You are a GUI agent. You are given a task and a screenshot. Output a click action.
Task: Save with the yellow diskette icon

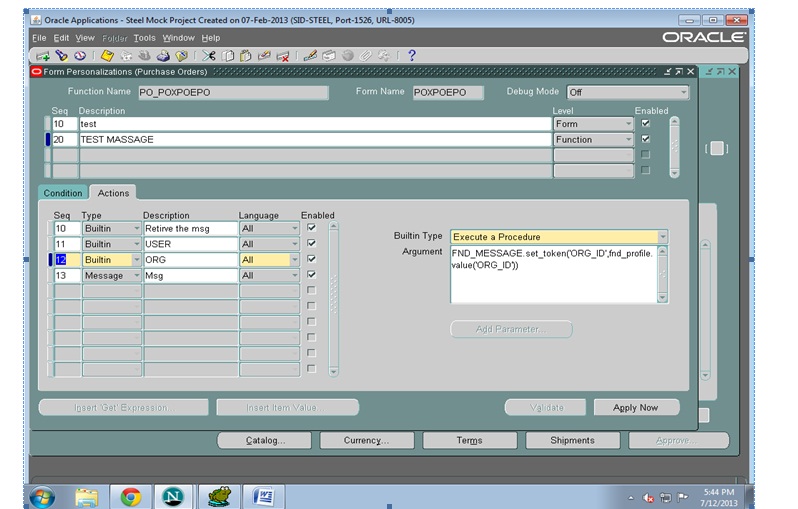pyautogui.click(x=107, y=55)
